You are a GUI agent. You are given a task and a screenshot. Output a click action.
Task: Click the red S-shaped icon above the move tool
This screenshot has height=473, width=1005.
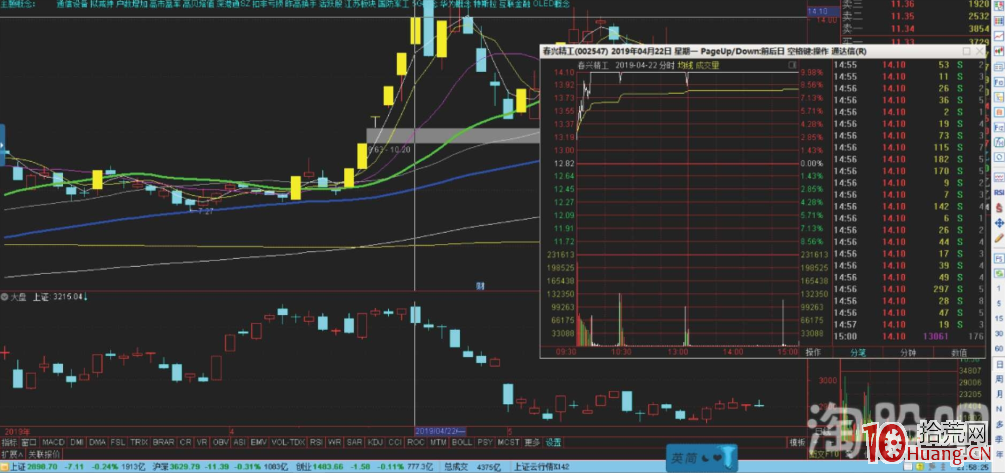(x=999, y=208)
